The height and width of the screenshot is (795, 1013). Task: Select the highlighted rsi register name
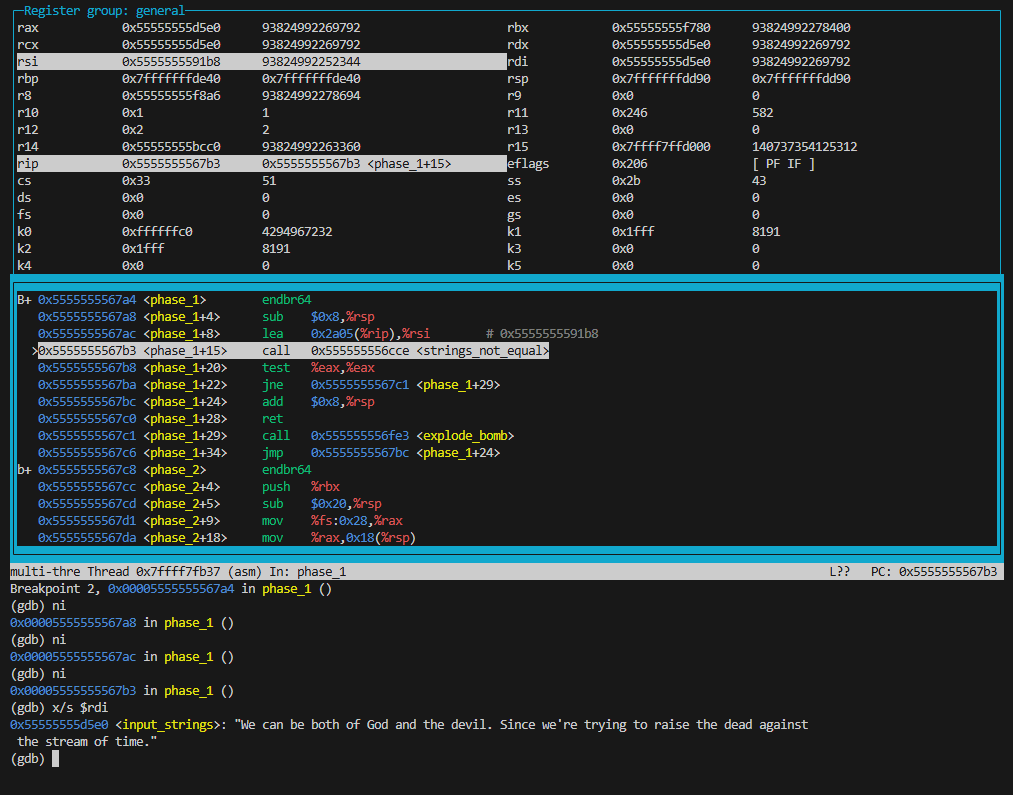(27, 62)
